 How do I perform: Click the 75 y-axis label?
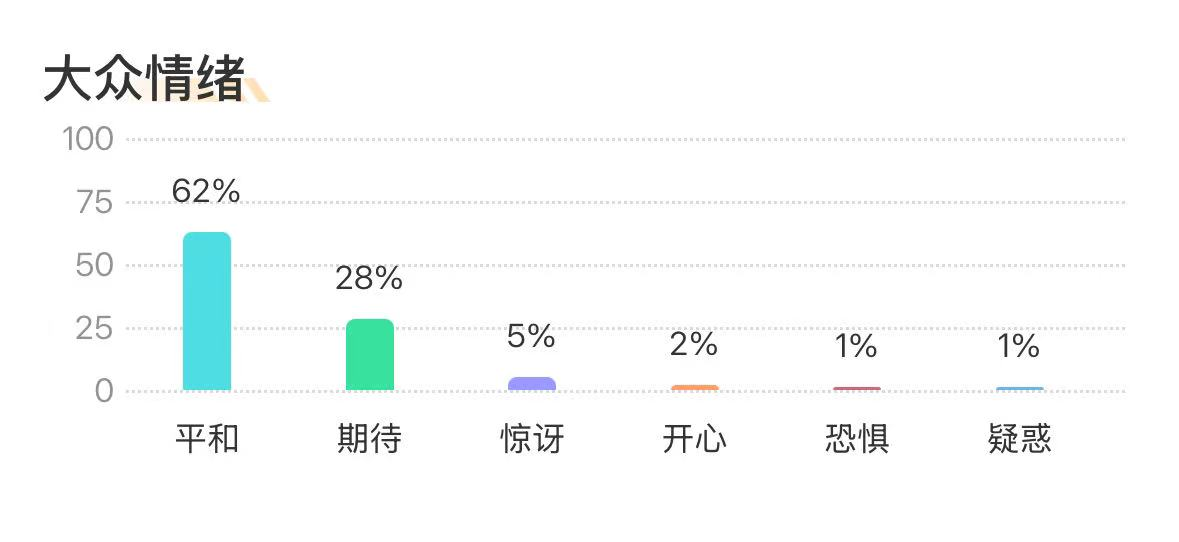(95, 202)
